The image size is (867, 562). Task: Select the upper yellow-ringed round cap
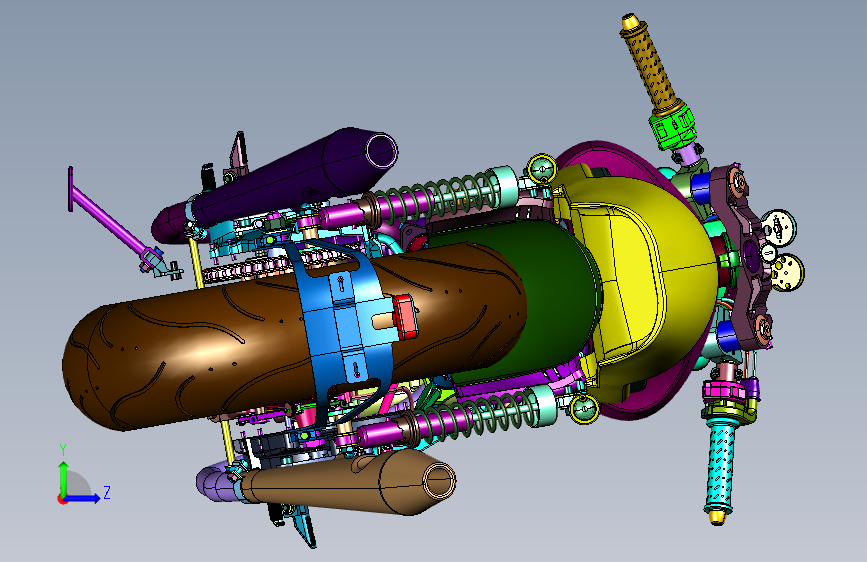click(x=542, y=169)
